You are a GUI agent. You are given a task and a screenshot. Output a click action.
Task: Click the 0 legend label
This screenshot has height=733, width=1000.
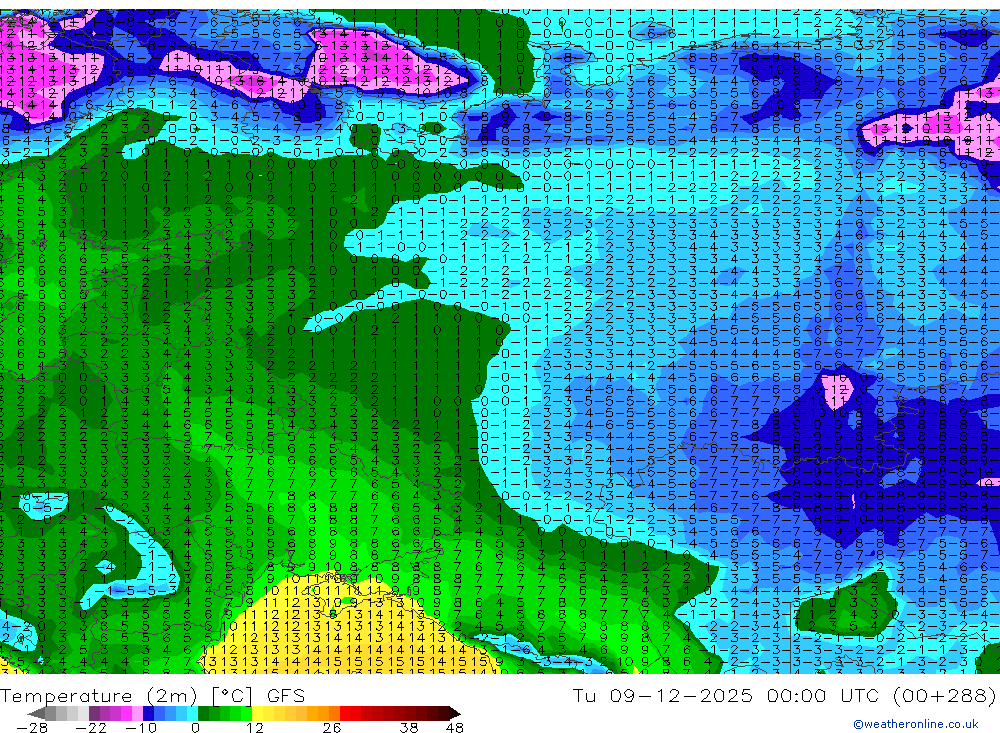pos(195,728)
